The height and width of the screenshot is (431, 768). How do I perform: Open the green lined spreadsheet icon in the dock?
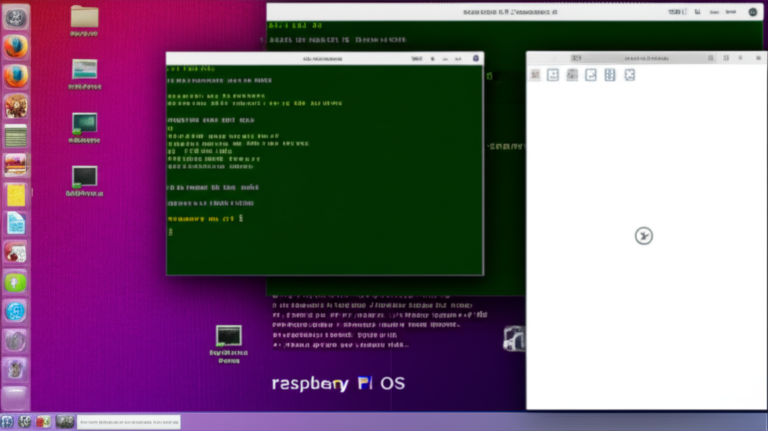pos(16,136)
